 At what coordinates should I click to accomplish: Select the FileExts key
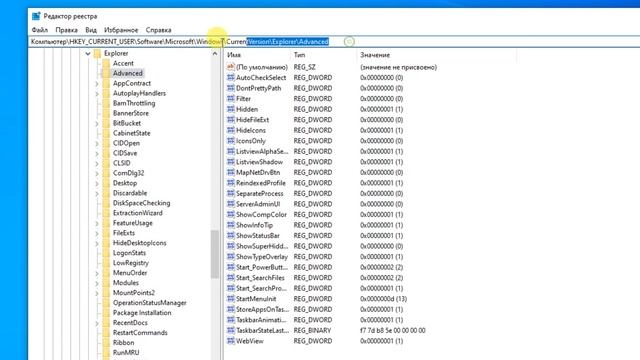[124, 233]
